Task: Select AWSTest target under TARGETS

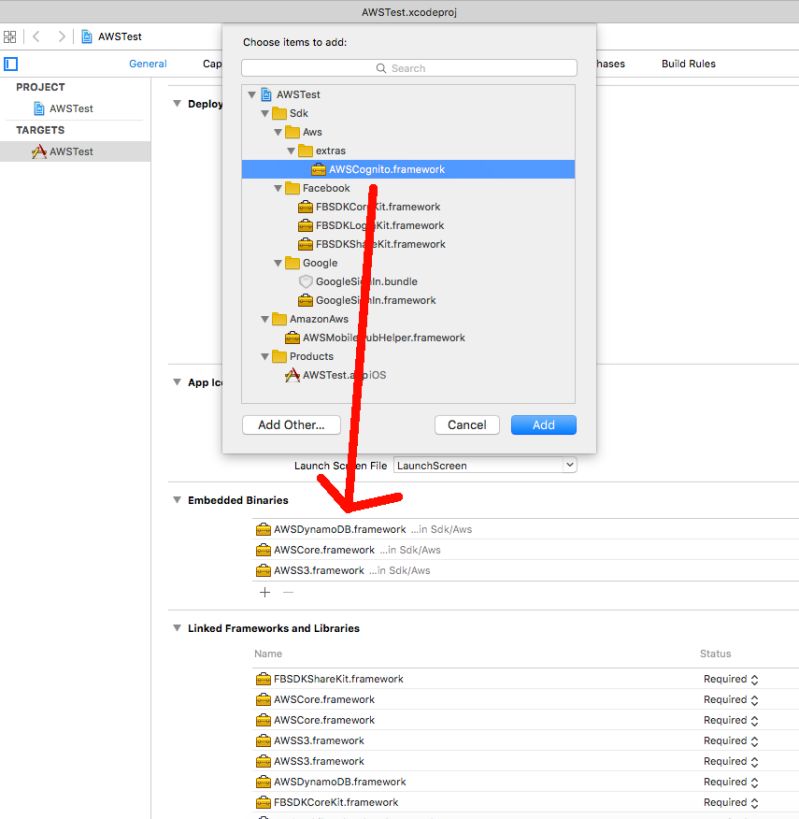Action: (75, 151)
